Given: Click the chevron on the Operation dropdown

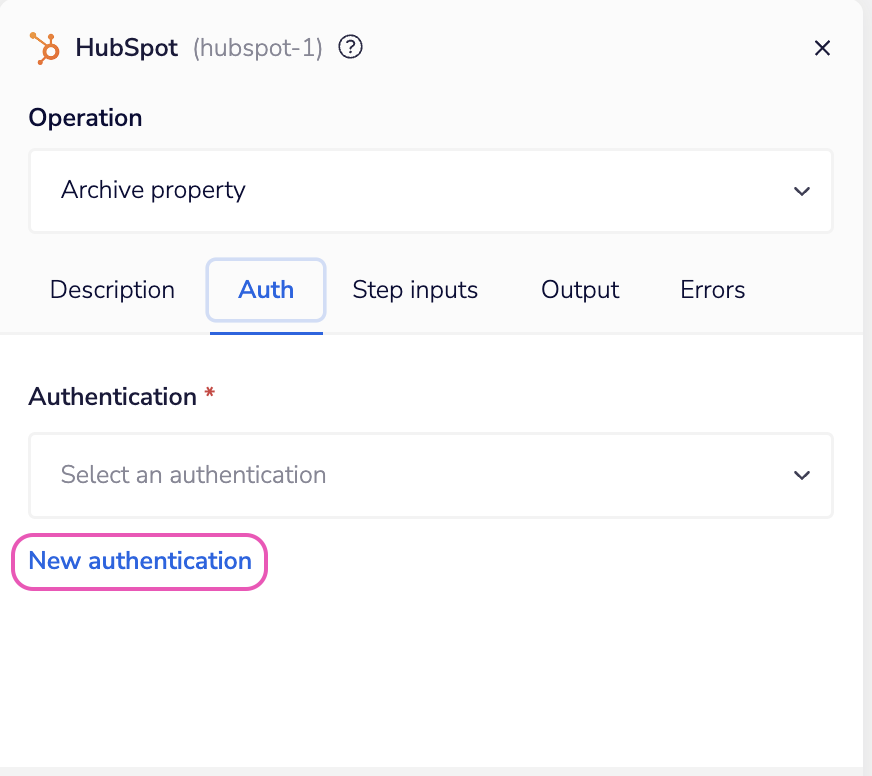Looking at the screenshot, I should point(801,190).
